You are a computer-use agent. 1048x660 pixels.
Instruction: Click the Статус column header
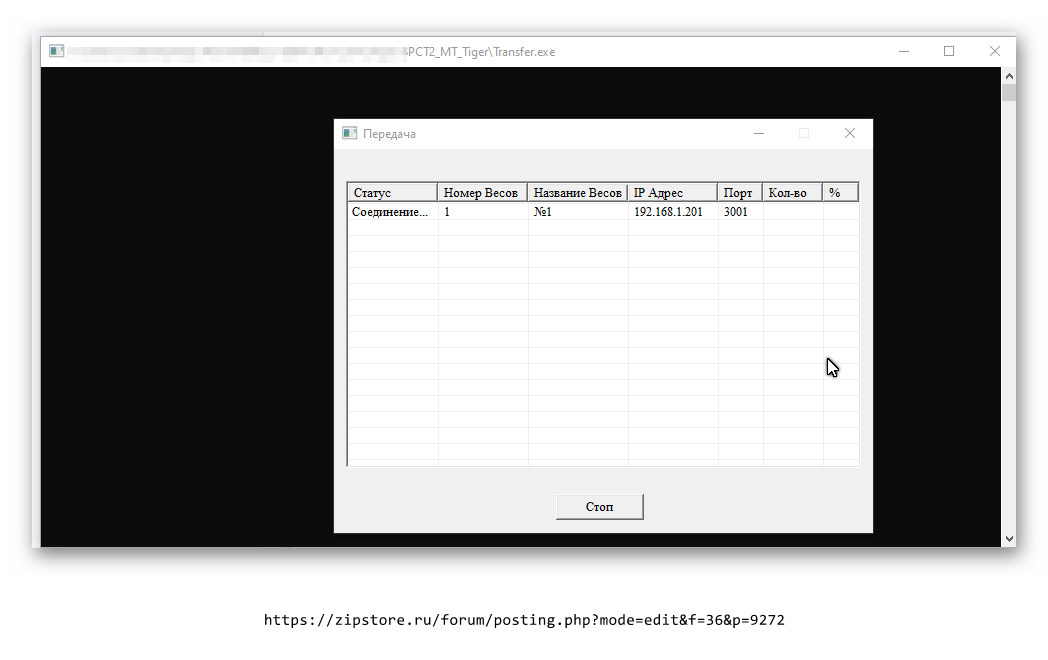pyautogui.click(x=392, y=193)
